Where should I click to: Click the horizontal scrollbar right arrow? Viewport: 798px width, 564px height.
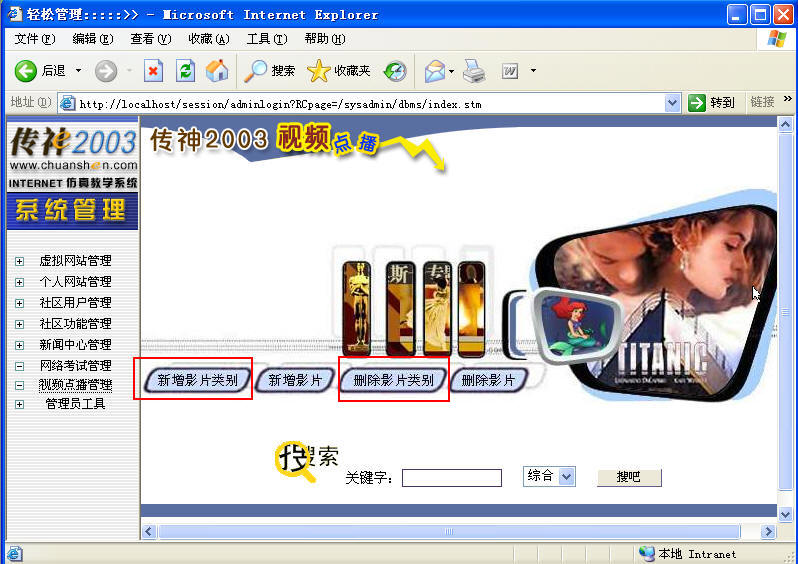click(768, 532)
